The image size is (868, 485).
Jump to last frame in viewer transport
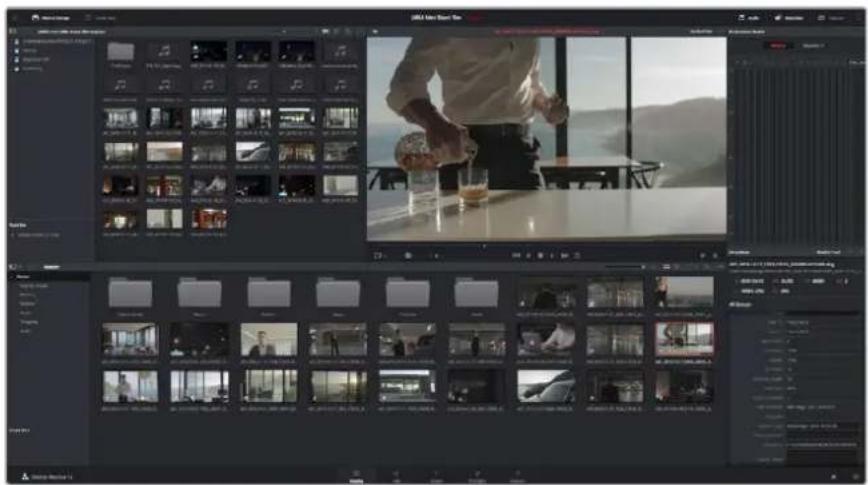click(x=565, y=256)
